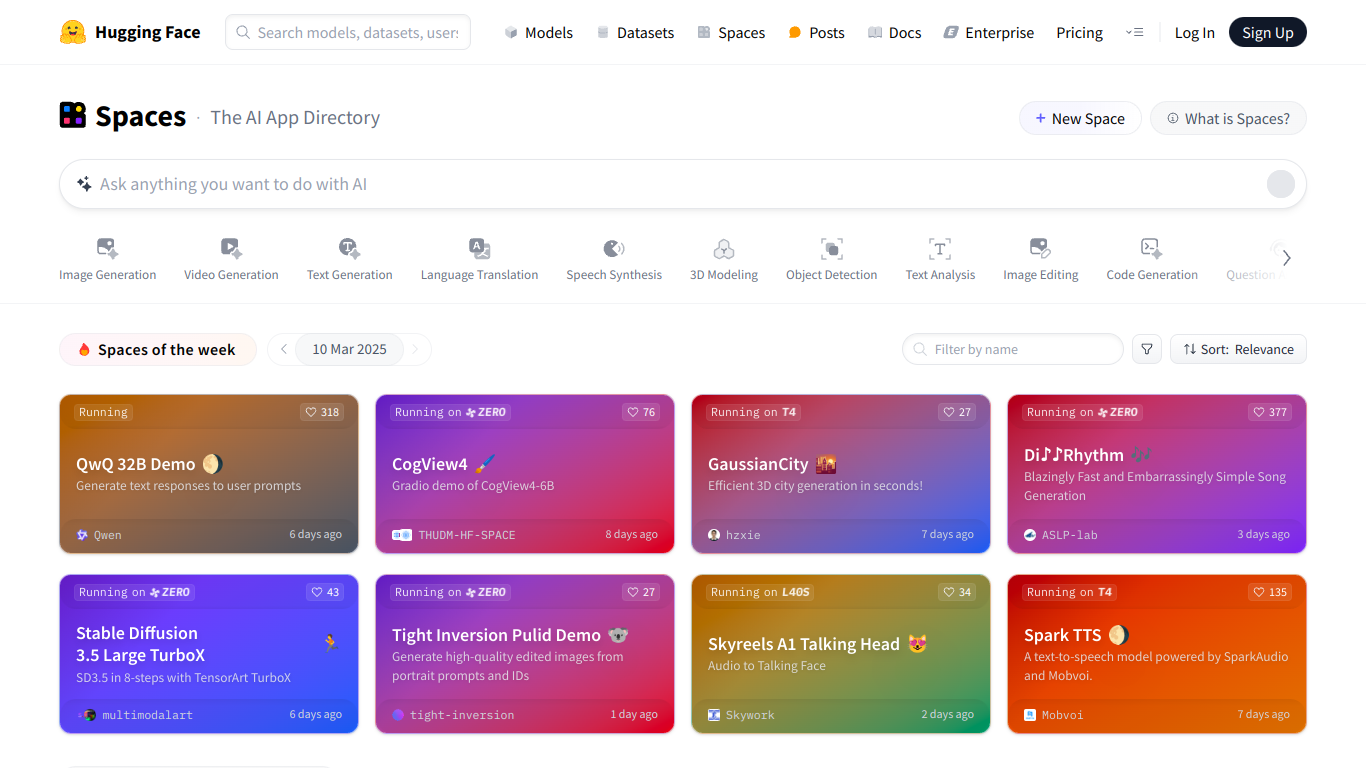
Task: Open the multimodalart author link
Action: coord(135,715)
